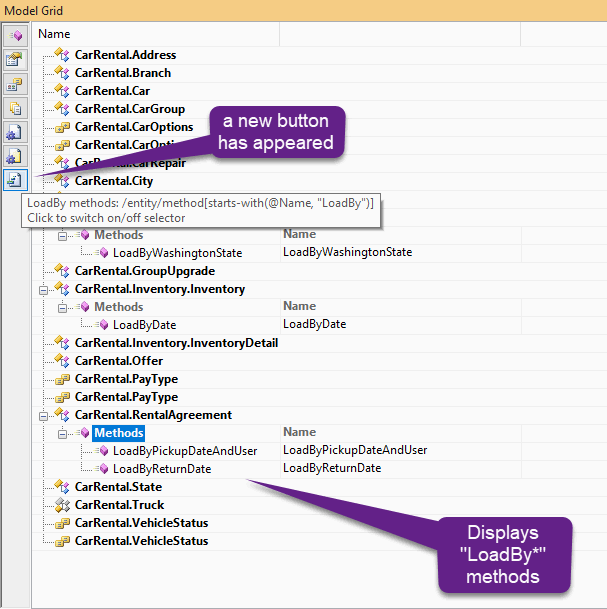This screenshot has height=609, width=607.
Task: Click the icon next to CarRental.State
Action: coord(62,487)
